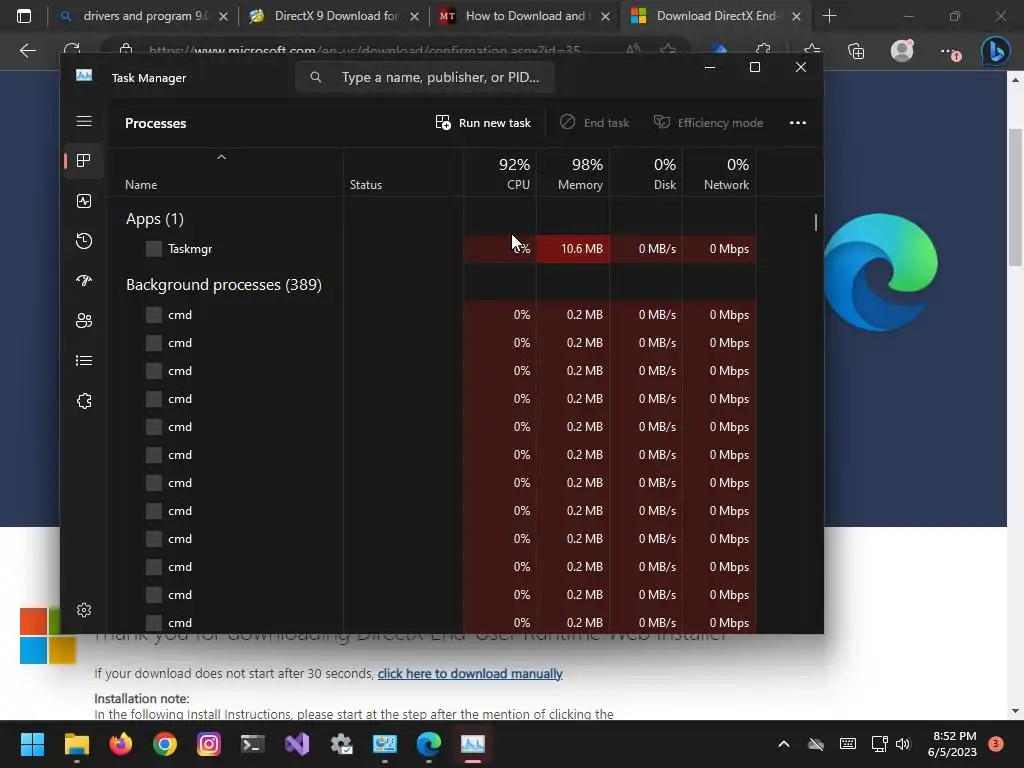Select the Processes page icon in sidebar
Viewport: 1024px width, 768px height.
[x=84, y=161]
